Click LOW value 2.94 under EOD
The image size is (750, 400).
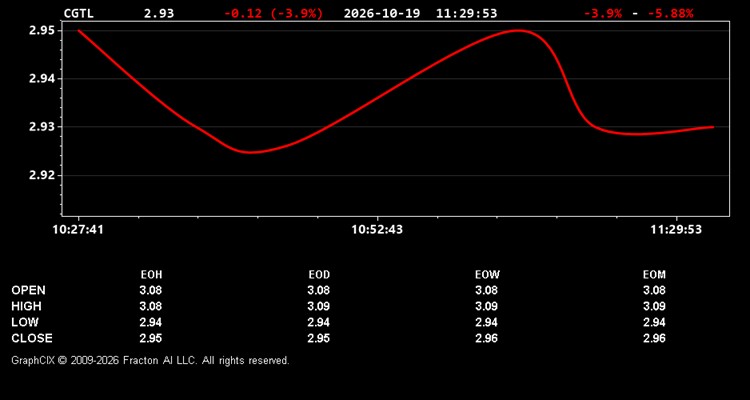point(319,322)
